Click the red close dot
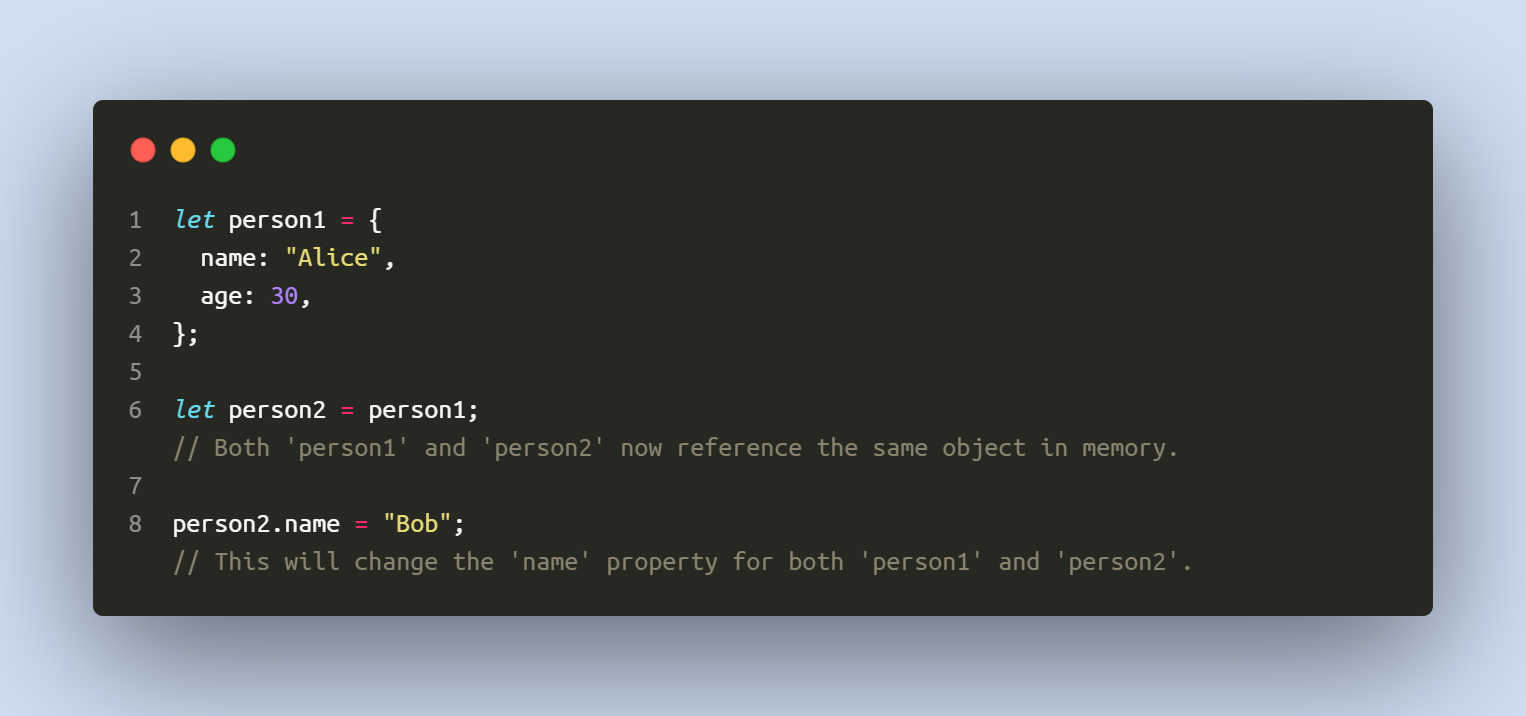The image size is (1526, 716). click(x=143, y=150)
